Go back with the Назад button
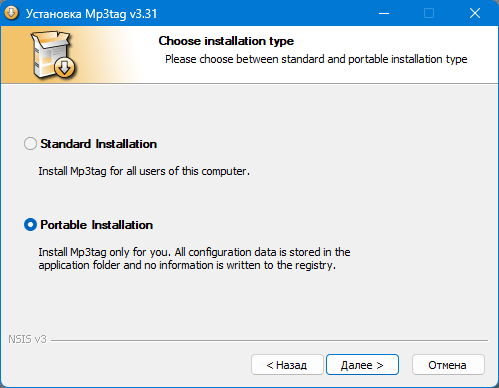Image resolution: width=499 pixels, height=388 pixels. (287, 365)
